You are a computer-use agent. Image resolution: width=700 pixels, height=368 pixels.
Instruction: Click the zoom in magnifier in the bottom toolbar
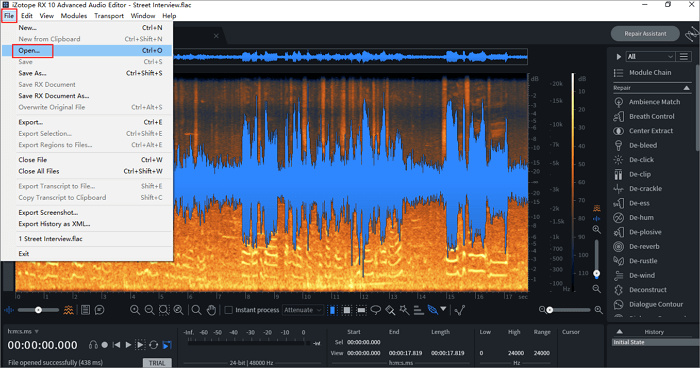tap(135, 309)
